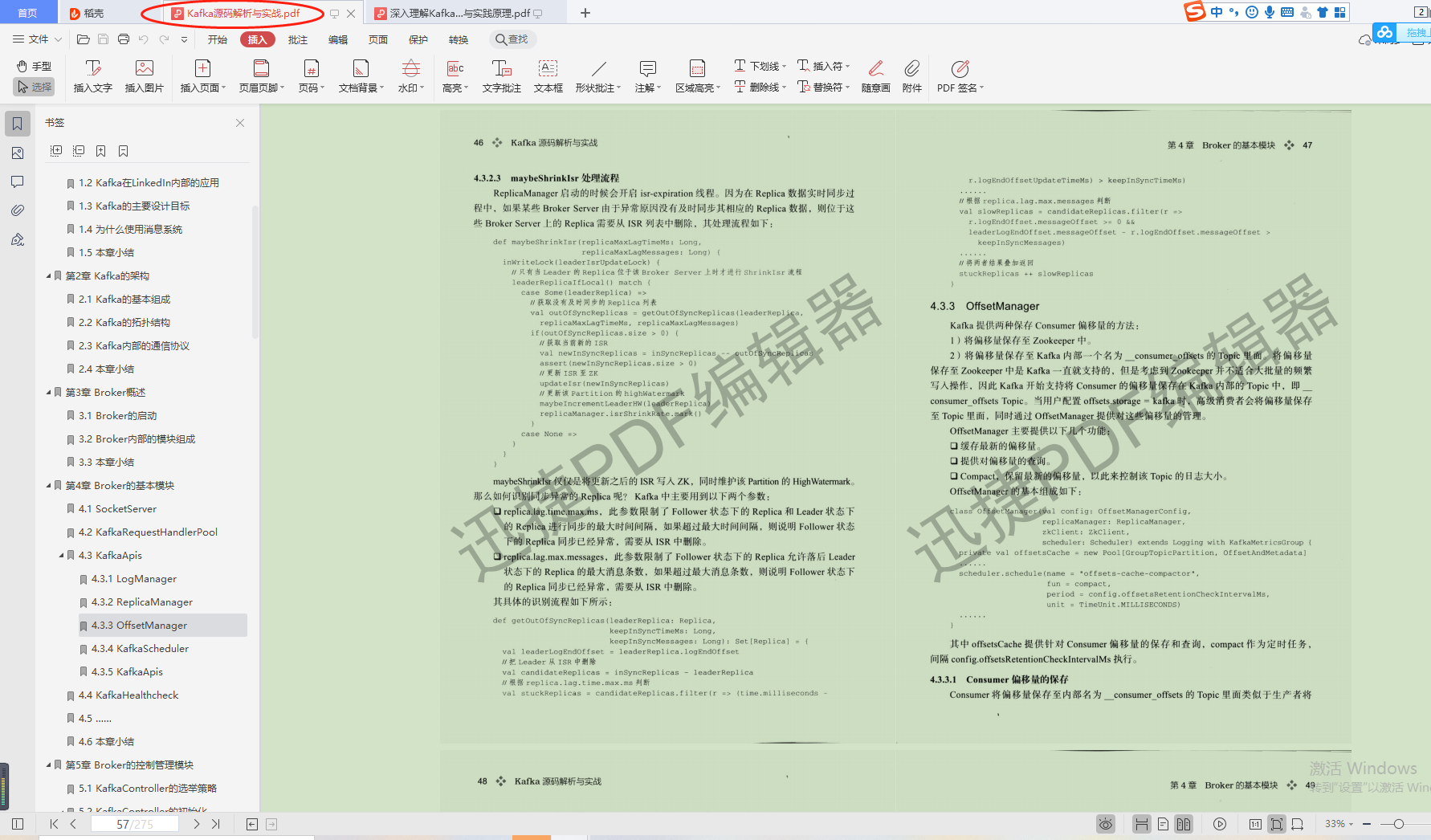The image size is (1431, 840).
Task: Collapse the 第4章 Broker的基本模块 bookmark
Action: pos(48,485)
